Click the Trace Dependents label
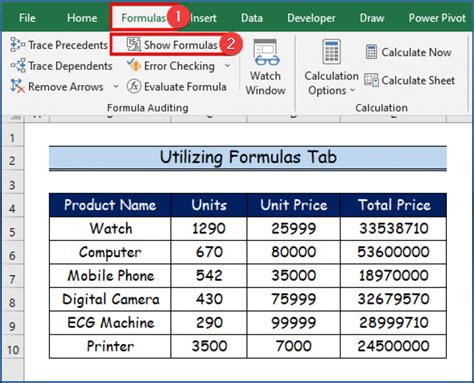Screen dimensions: 474x383 [70, 66]
